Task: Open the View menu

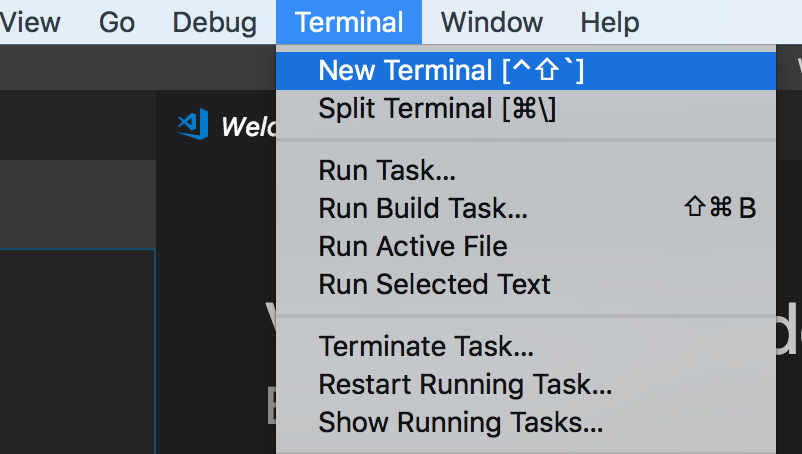Action: 31,22
